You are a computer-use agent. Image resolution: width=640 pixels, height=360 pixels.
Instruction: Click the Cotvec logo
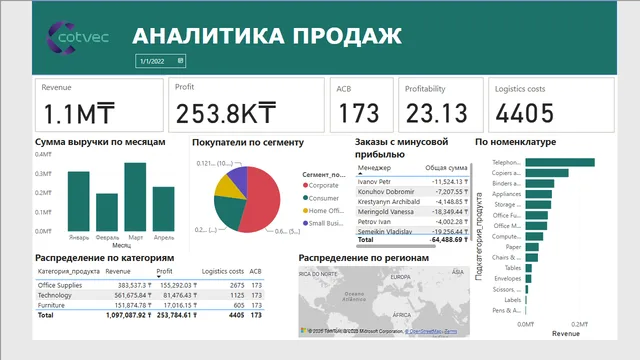click(78, 38)
